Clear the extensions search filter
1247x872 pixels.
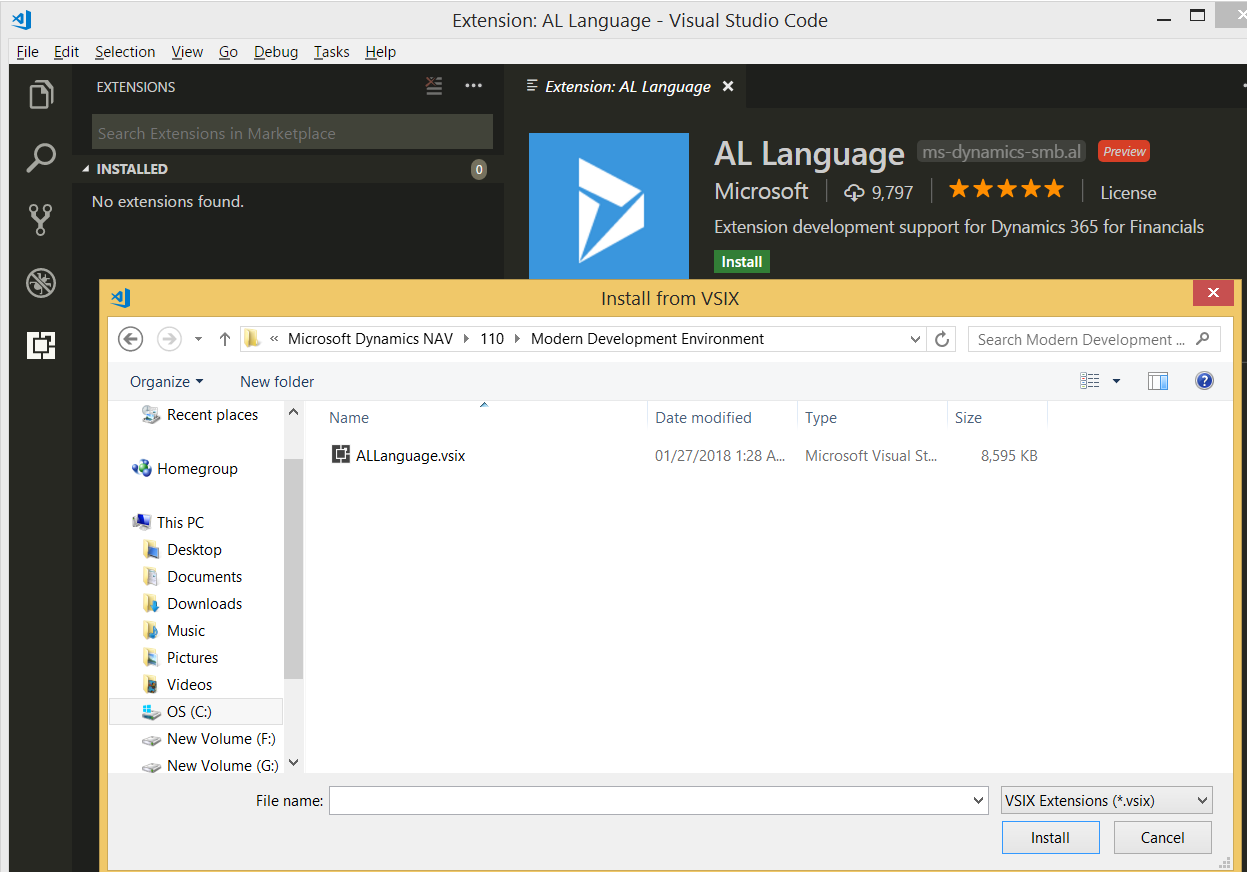433,86
